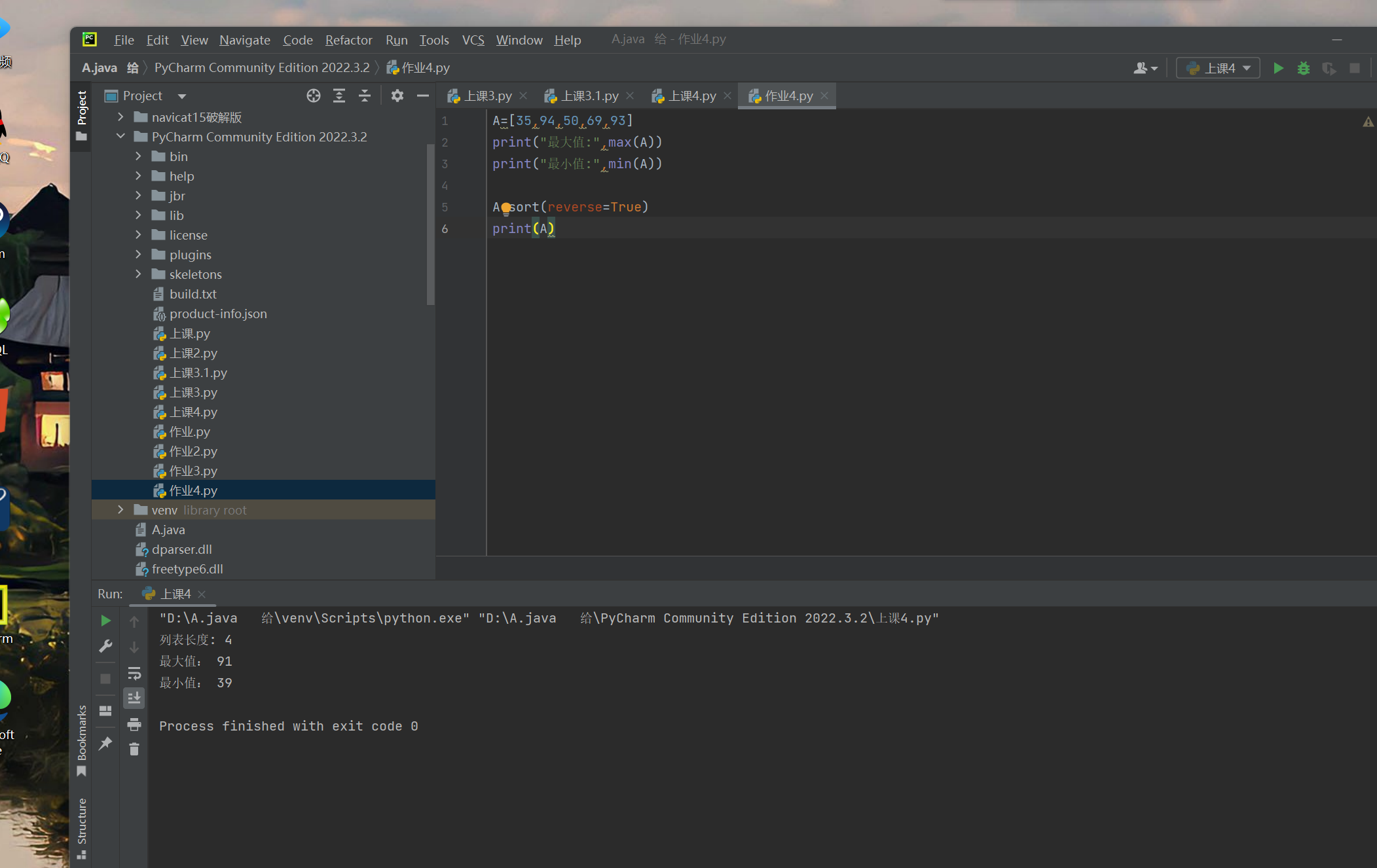Toggle scroll to end in Run console

(x=134, y=698)
